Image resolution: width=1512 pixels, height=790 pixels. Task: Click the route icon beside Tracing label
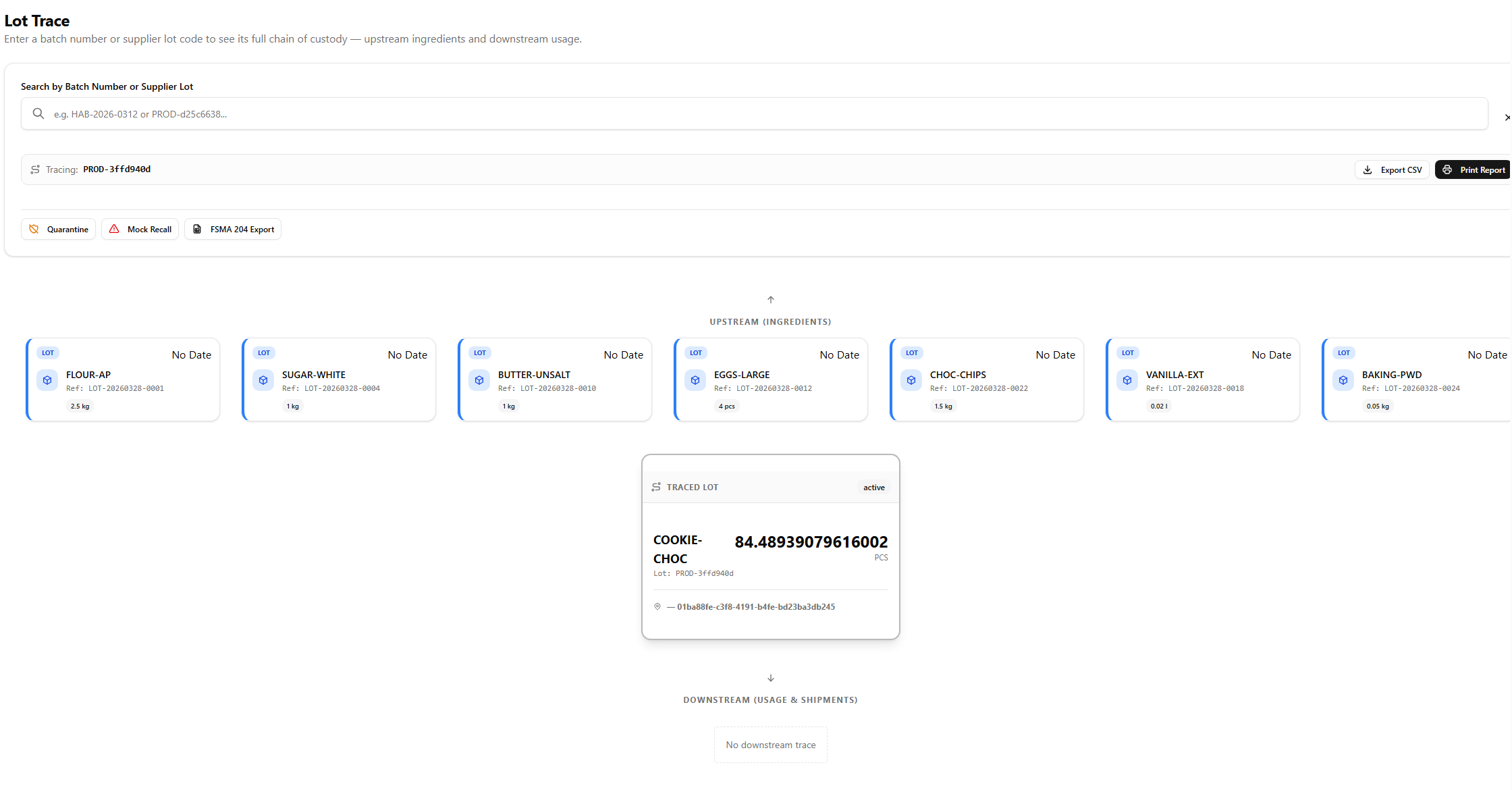(x=34, y=169)
